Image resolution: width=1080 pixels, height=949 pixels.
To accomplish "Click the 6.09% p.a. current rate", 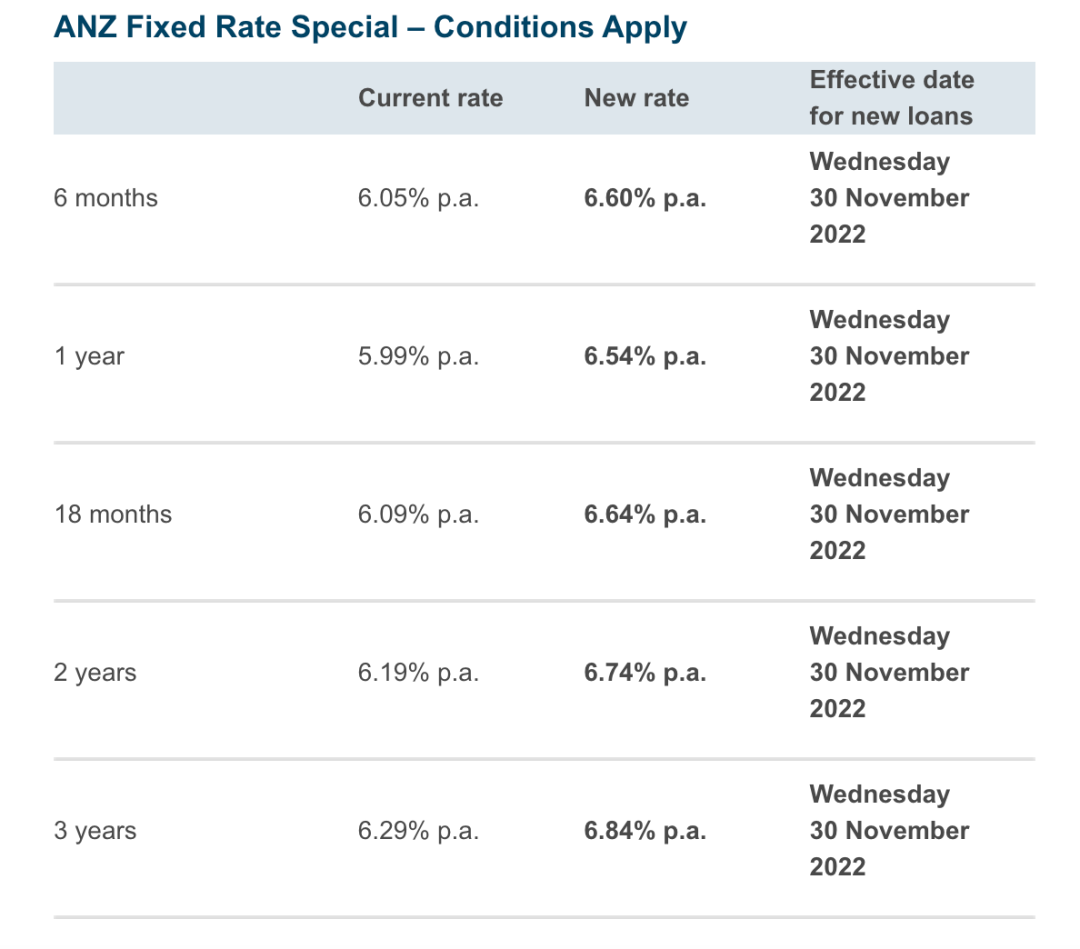I will coord(418,514).
